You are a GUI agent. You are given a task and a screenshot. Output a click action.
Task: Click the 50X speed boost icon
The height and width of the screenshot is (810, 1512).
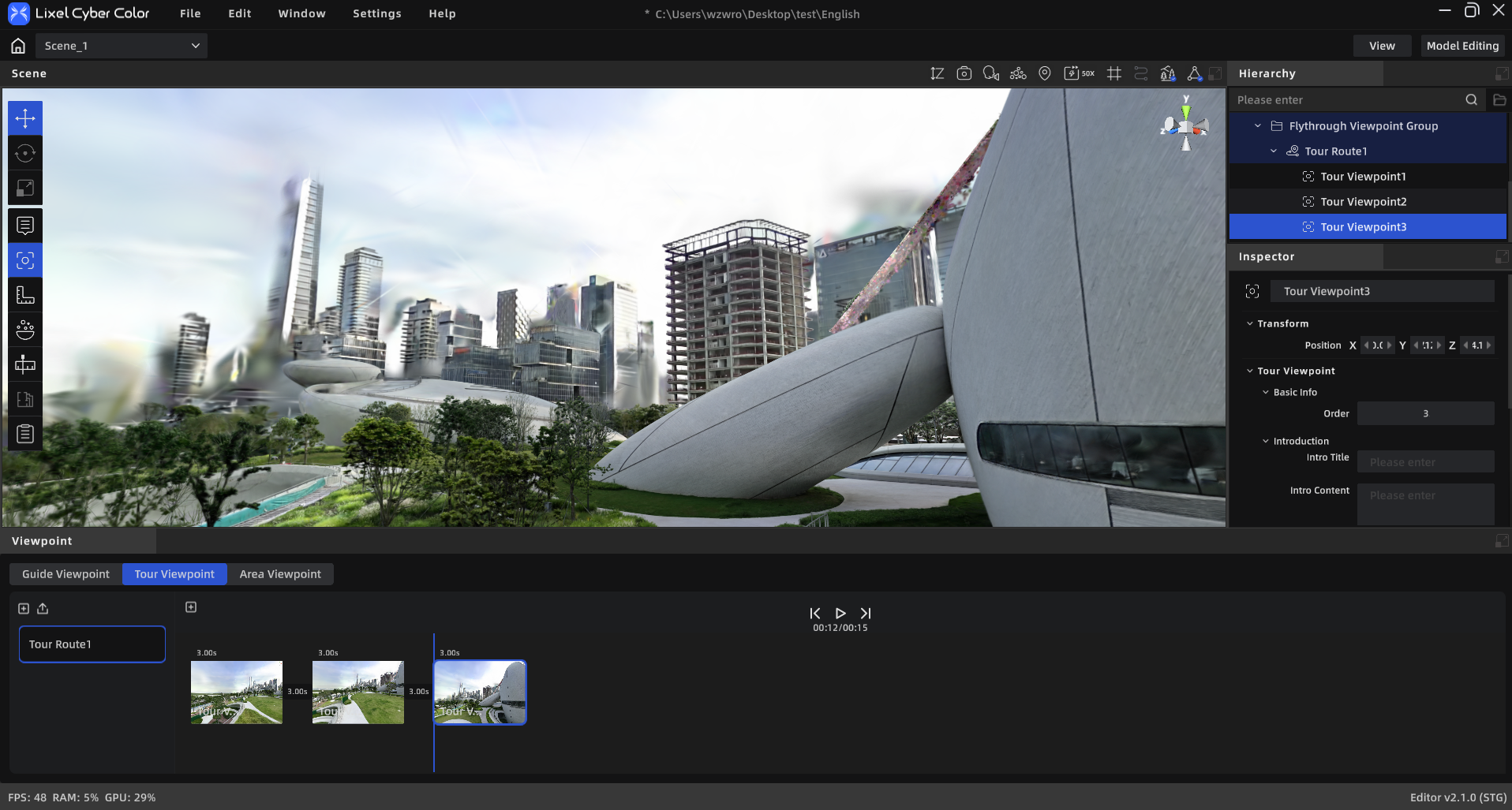click(x=1079, y=73)
